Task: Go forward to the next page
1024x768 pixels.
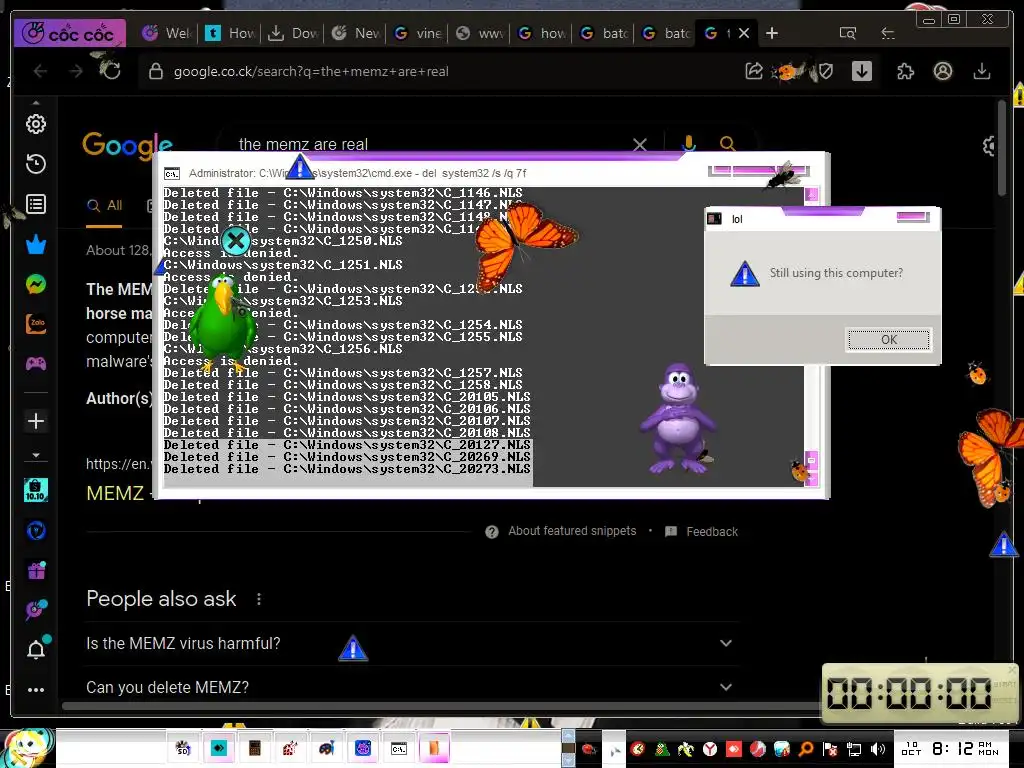Action: tap(76, 71)
